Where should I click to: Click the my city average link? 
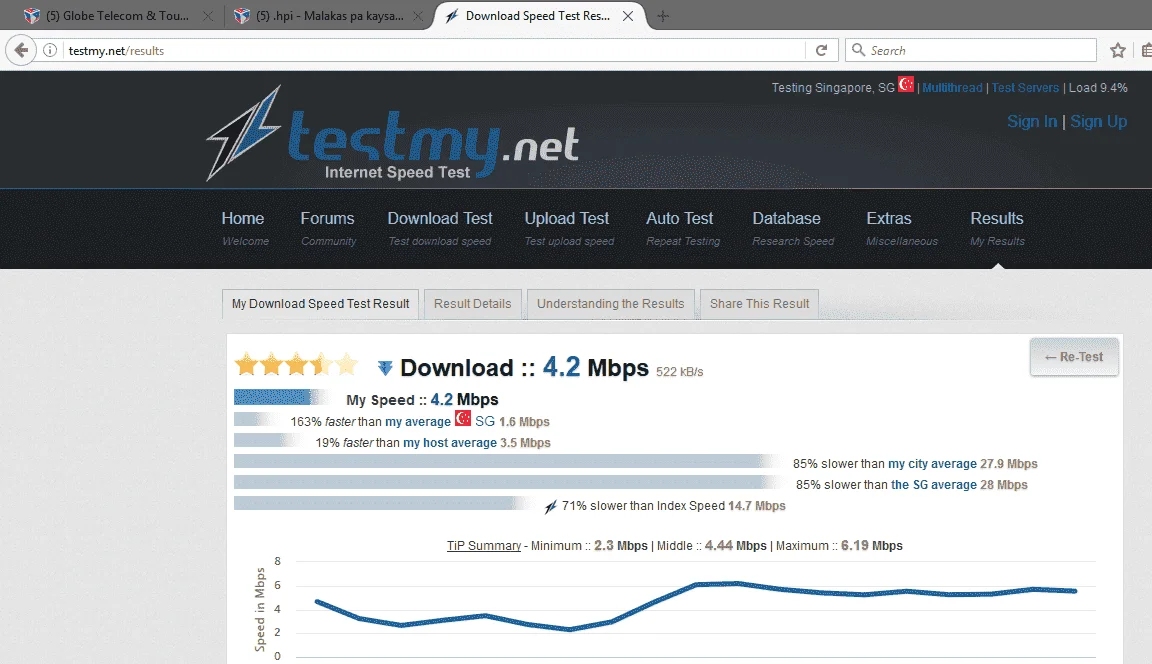932,464
